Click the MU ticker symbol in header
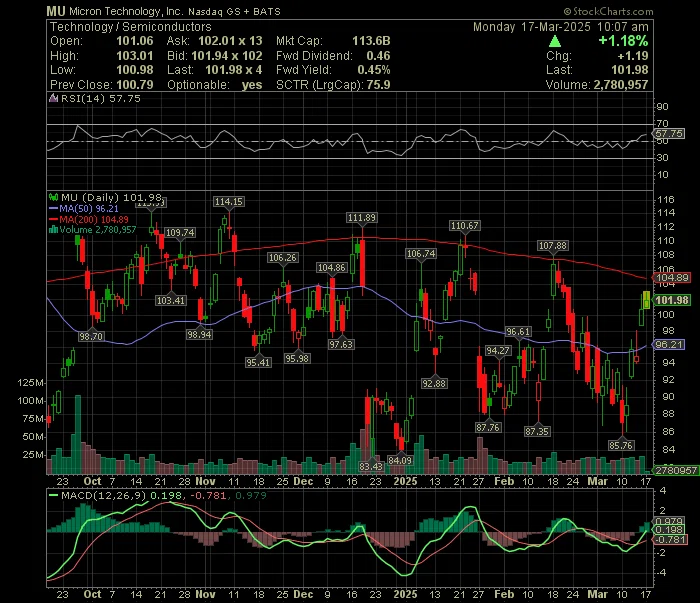Screen dimensions: 700x603 [56, 11]
